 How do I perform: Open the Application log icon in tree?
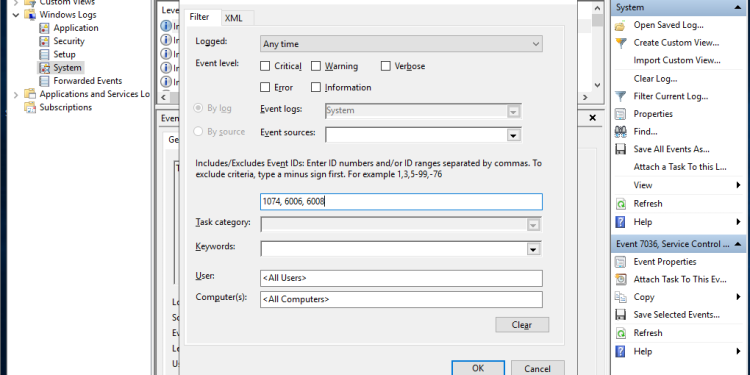[x=44, y=28]
